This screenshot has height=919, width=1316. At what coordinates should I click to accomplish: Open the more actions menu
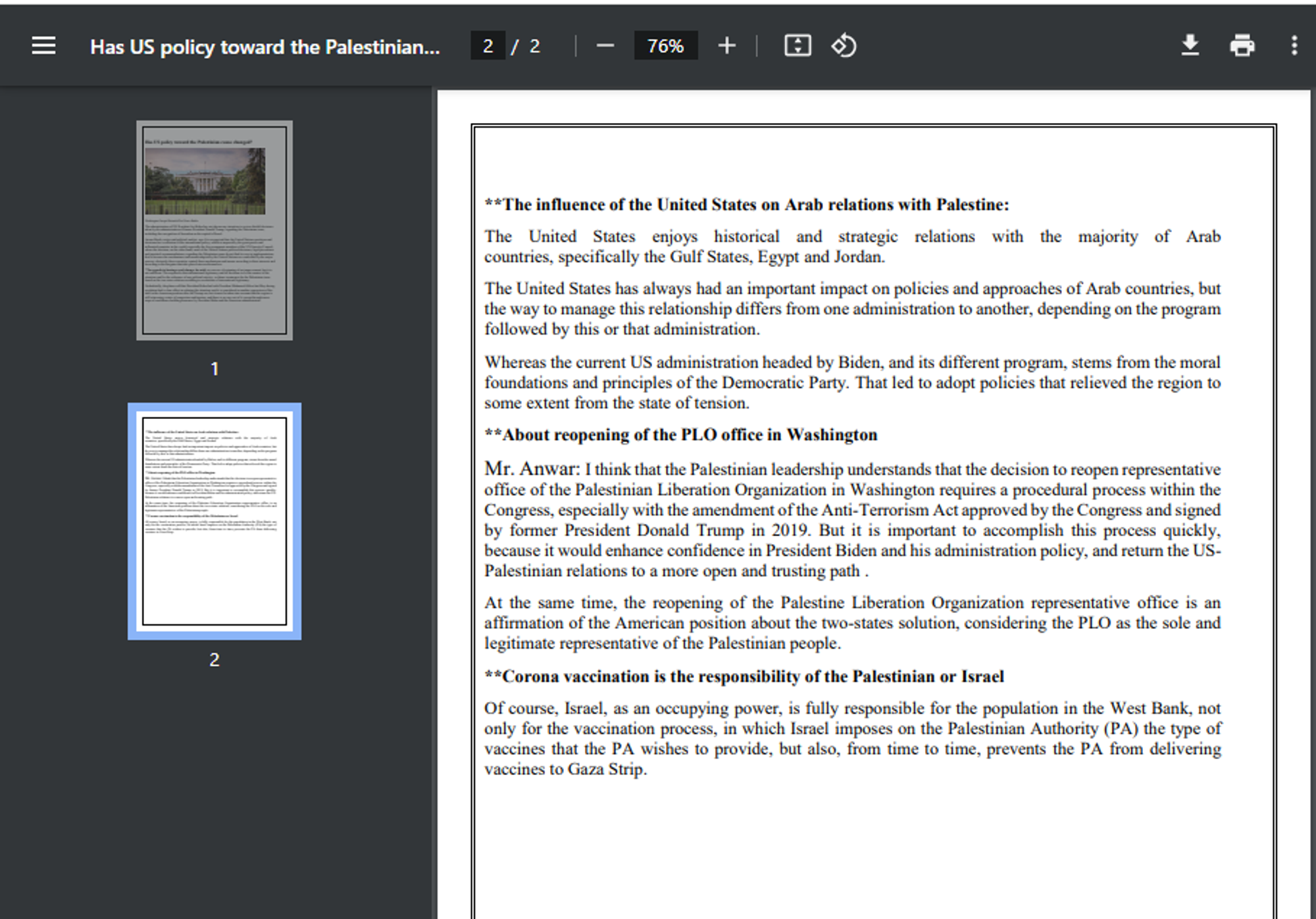click(1294, 46)
